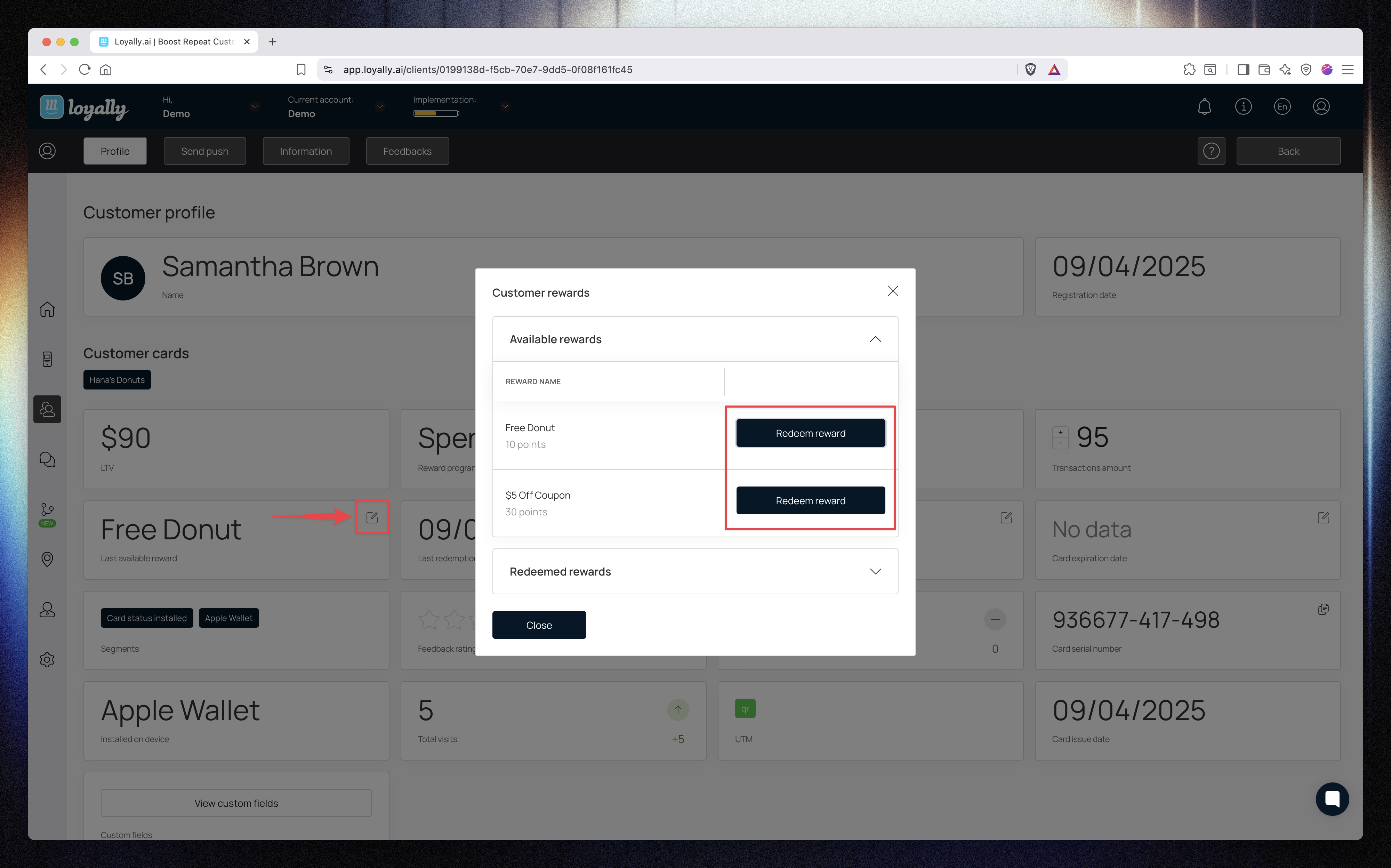Open the chat bubble sidebar icon
The image size is (1391, 868).
coord(47,459)
